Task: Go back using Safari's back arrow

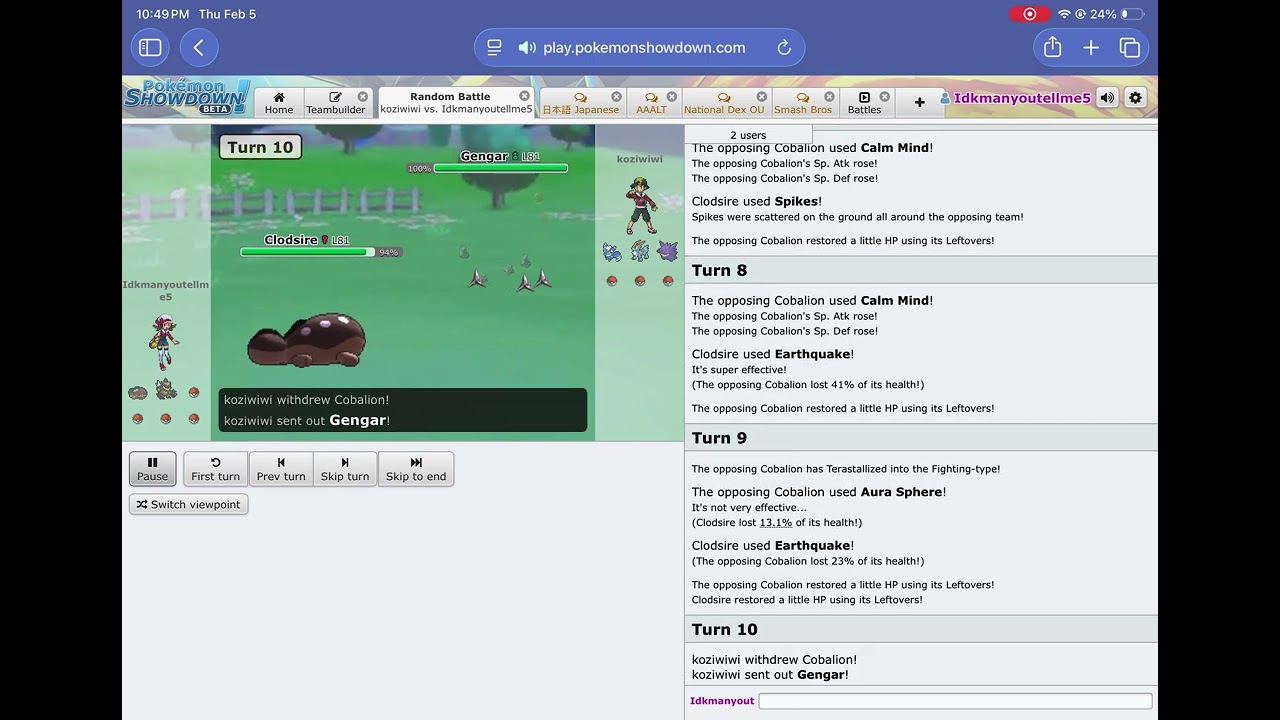Action: click(x=198, y=47)
